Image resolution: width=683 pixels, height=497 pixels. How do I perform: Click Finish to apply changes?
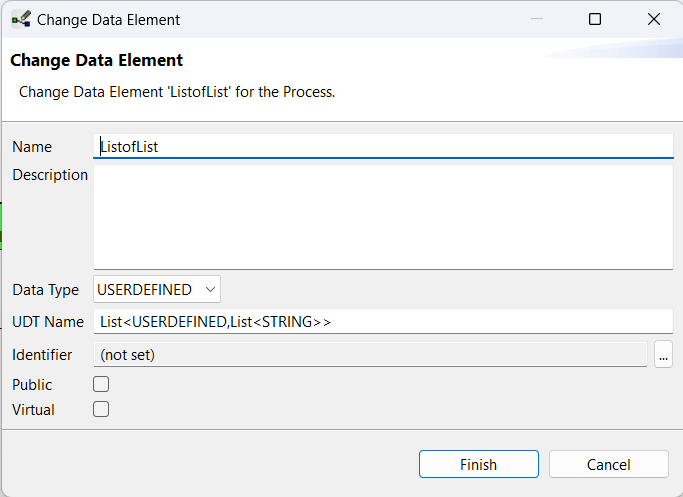(x=479, y=464)
